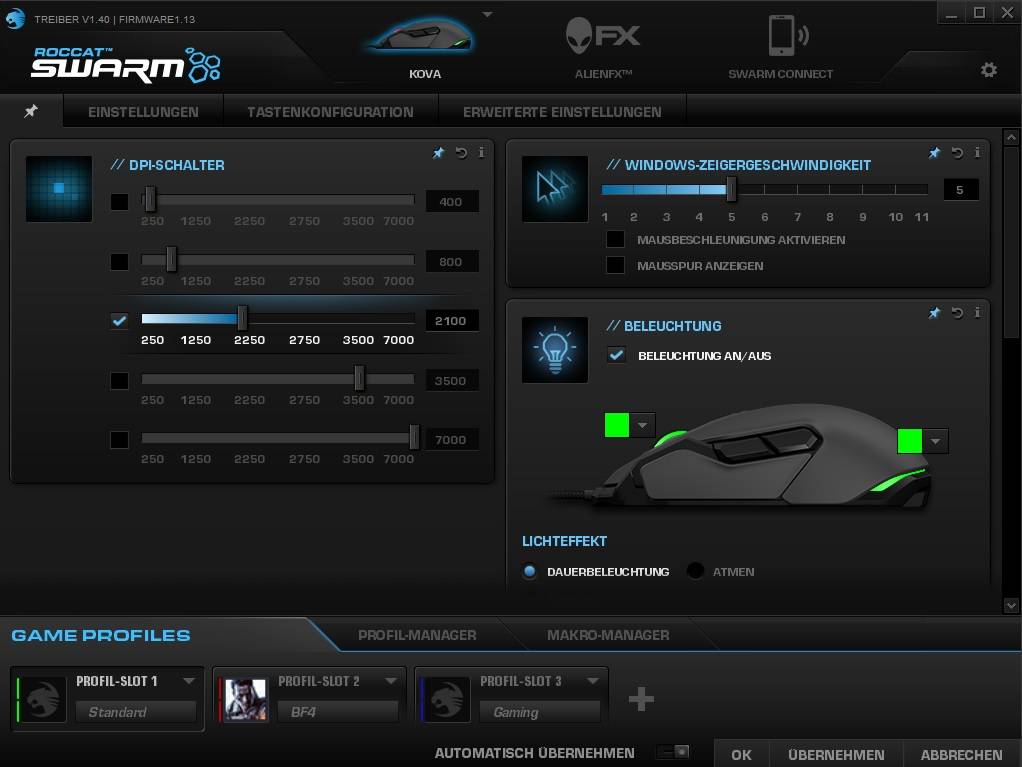Image resolution: width=1022 pixels, height=767 pixels.
Task: Click the DPI-Schalter grid icon
Action: click(59, 188)
